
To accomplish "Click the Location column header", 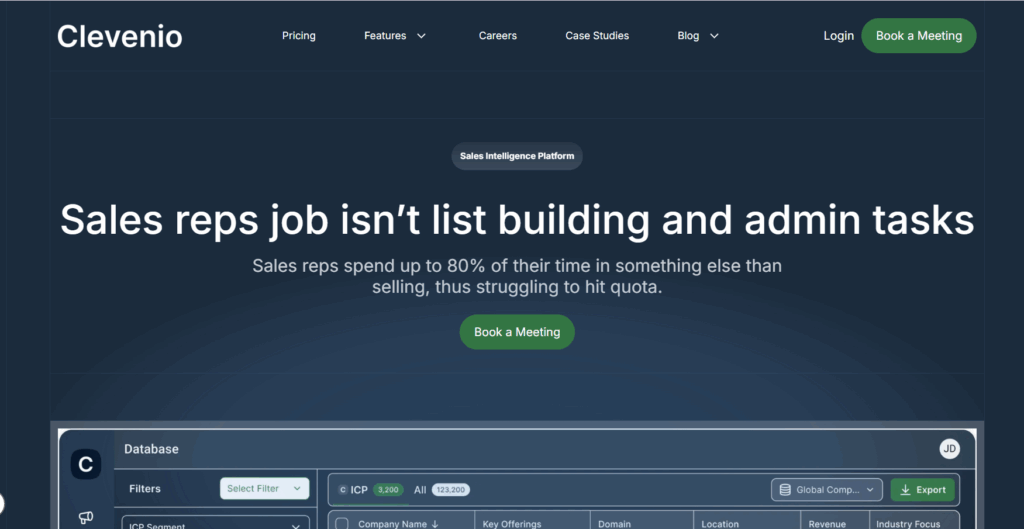I will tap(720, 524).
